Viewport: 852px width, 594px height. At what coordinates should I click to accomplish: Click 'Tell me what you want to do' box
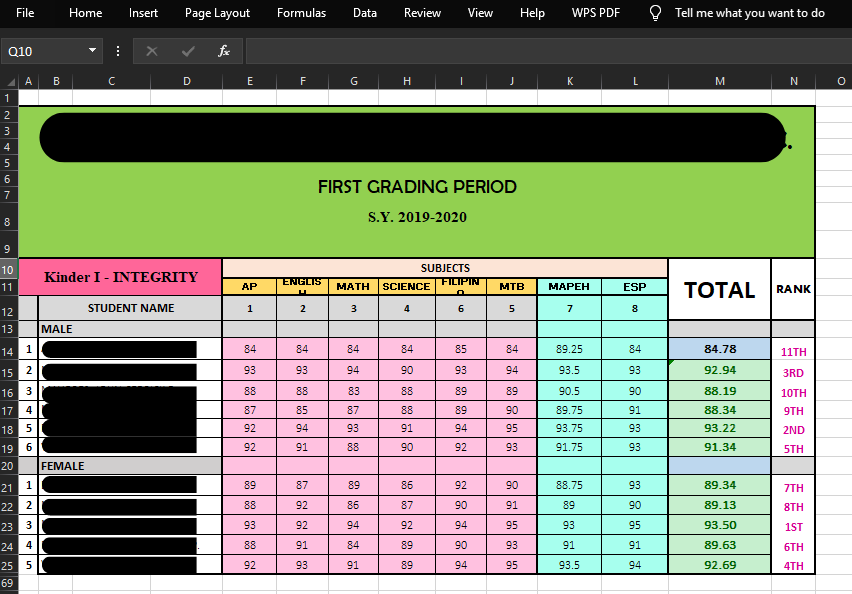pos(750,13)
